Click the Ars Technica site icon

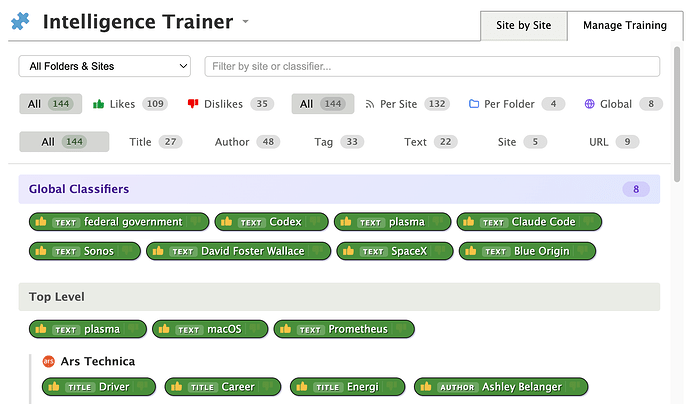[48, 361]
